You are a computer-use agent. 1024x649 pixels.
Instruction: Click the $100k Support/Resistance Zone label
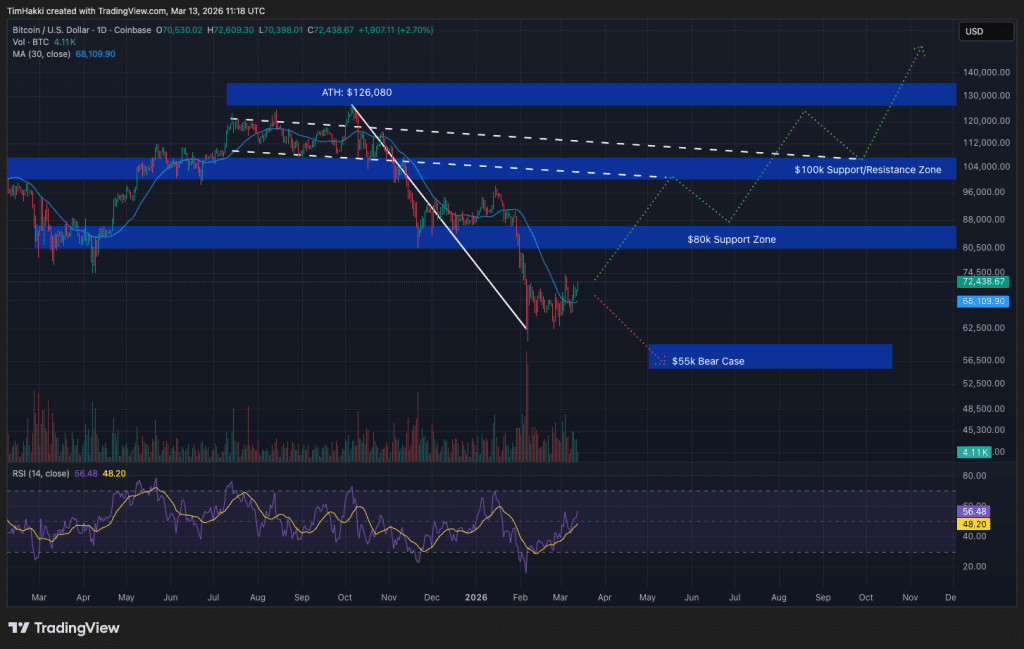click(867, 170)
